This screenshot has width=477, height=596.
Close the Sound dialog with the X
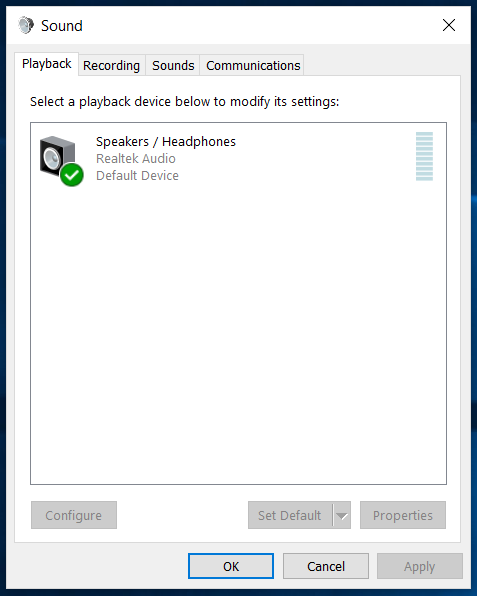click(449, 25)
